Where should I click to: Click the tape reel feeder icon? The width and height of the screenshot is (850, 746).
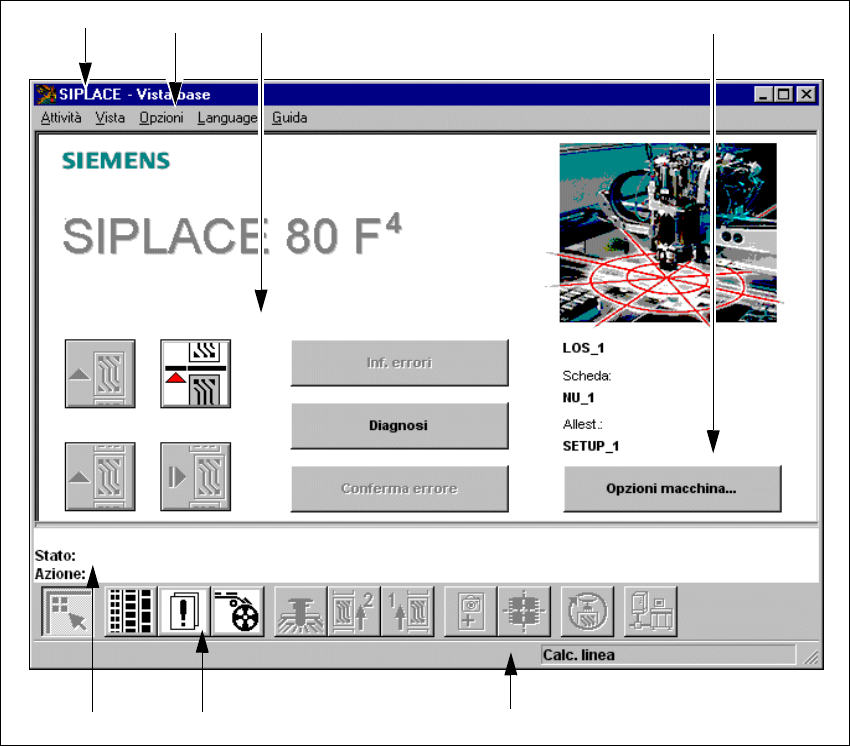click(x=237, y=612)
